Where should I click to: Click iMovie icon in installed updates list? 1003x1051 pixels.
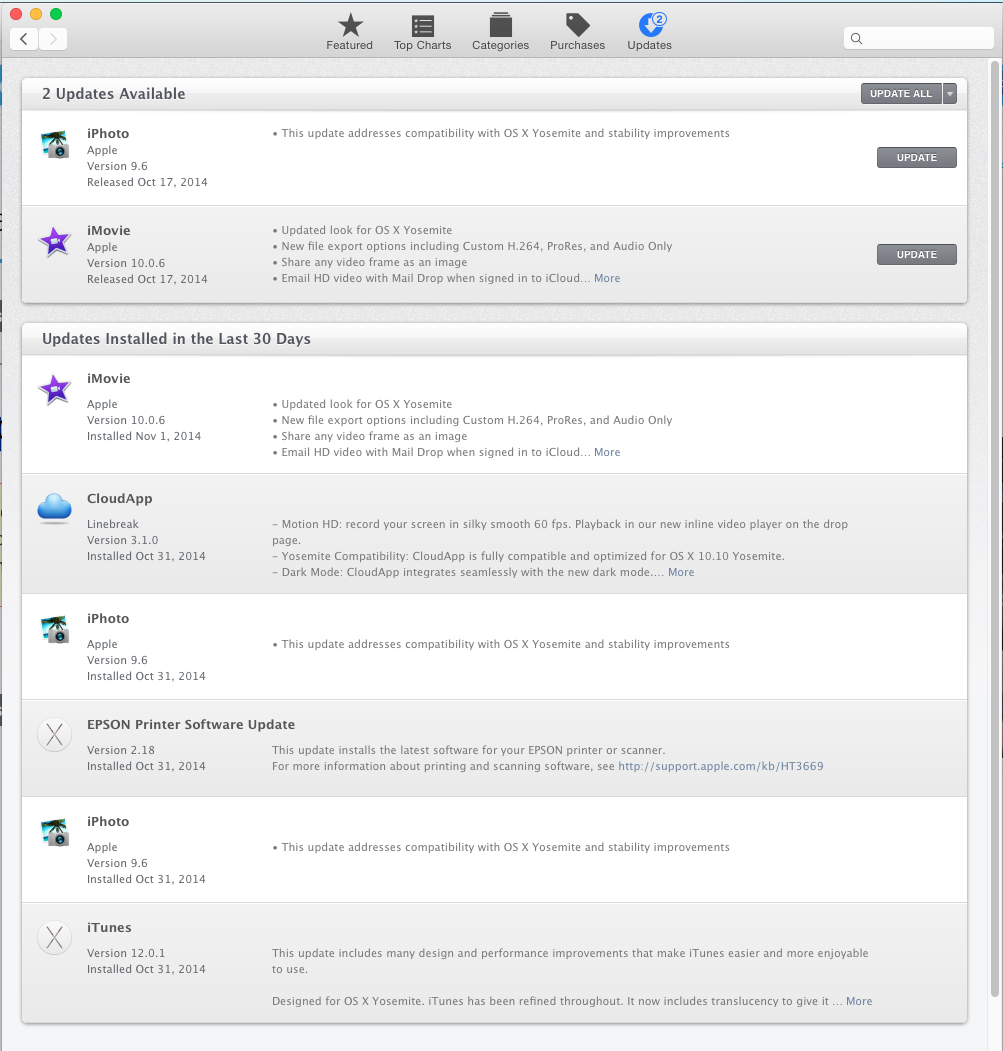tap(55, 389)
